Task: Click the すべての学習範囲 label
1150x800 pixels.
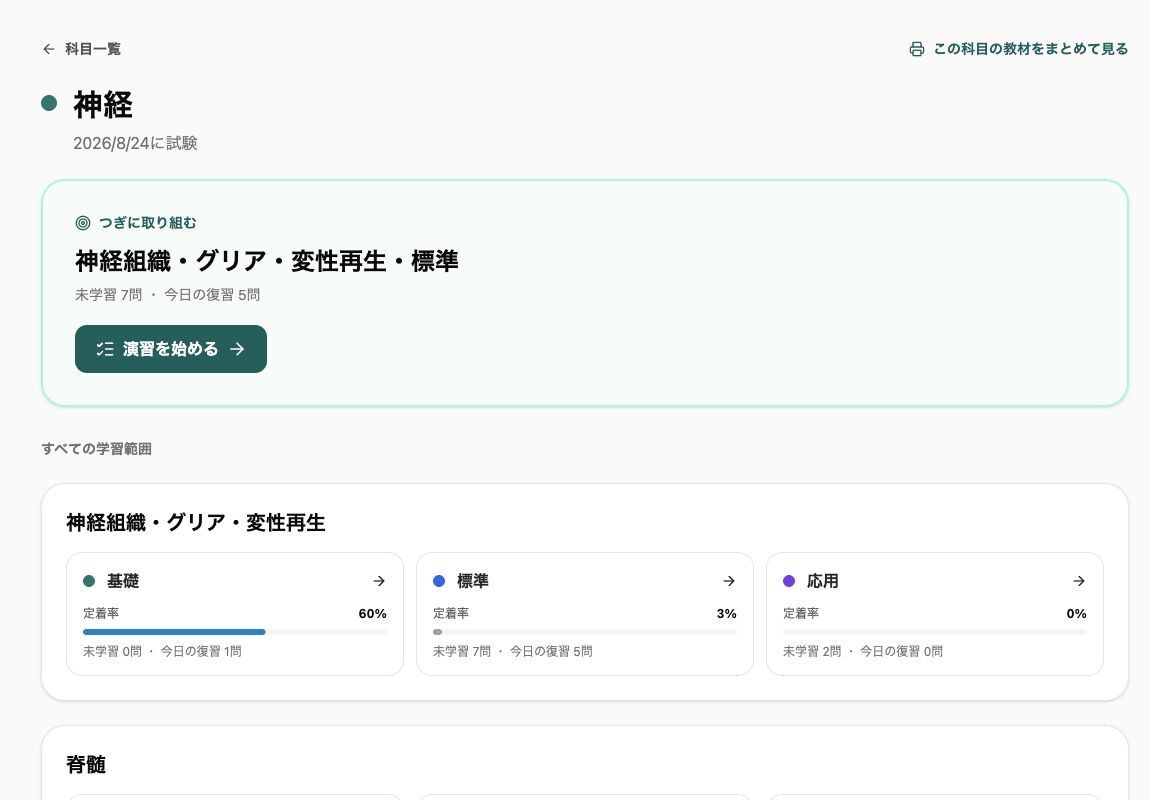Action: (x=96, y=449)
